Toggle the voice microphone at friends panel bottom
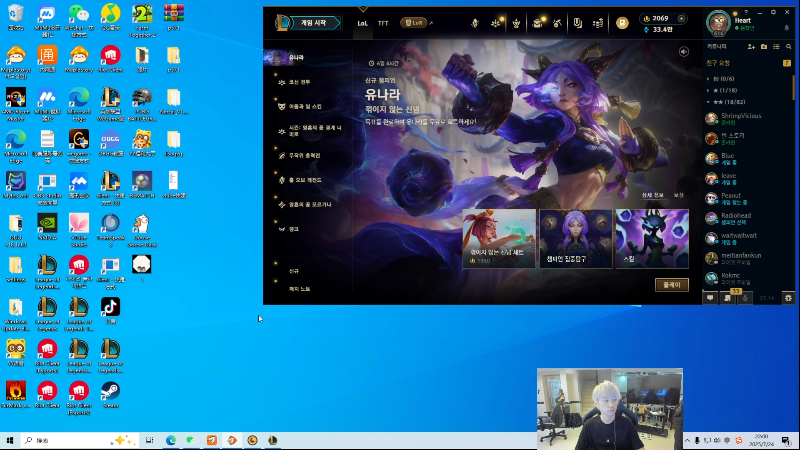 pyautogui.click(x=745, y=298)
